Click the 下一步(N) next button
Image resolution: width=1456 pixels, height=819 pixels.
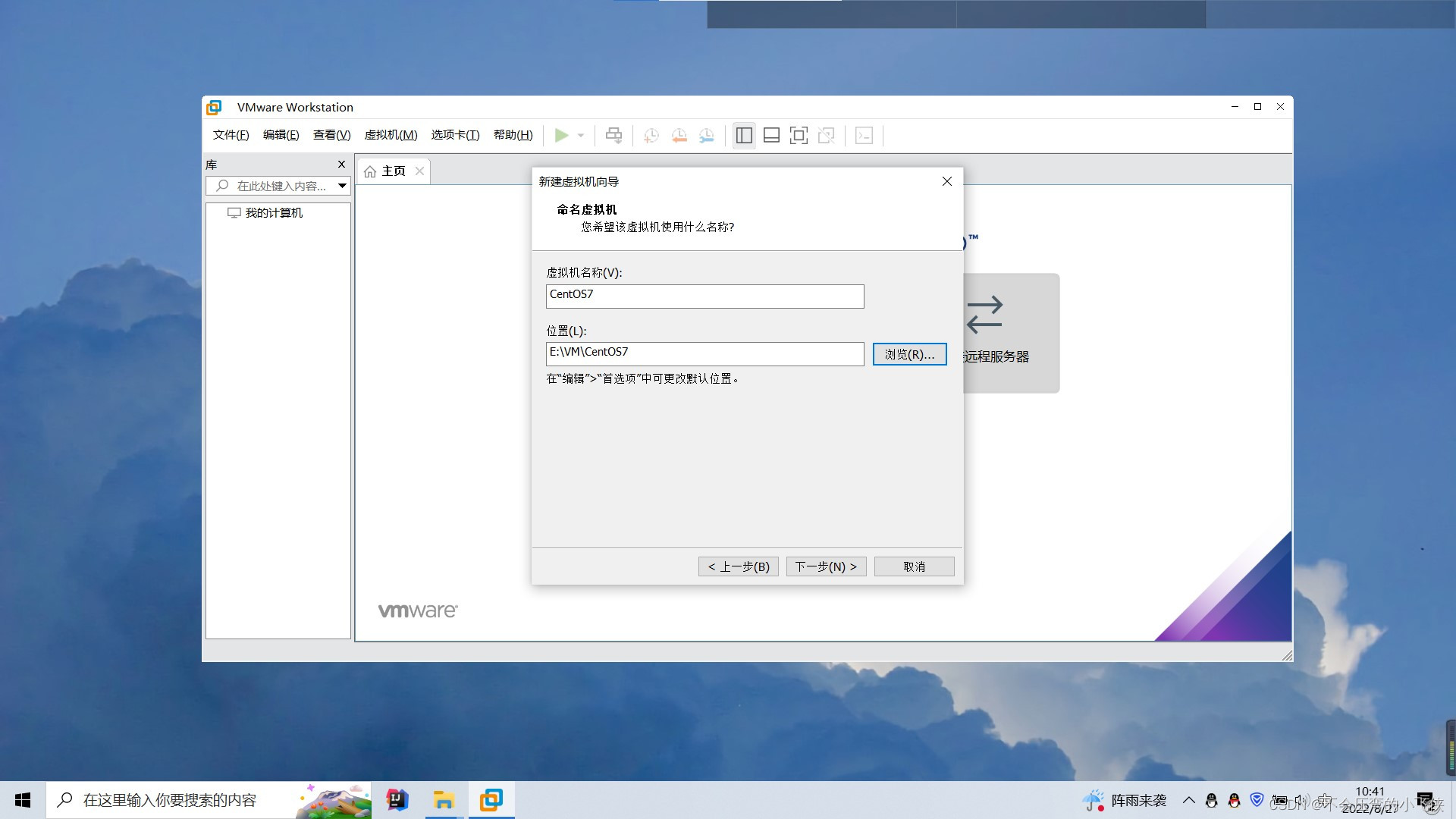click(x=826, y=566)
